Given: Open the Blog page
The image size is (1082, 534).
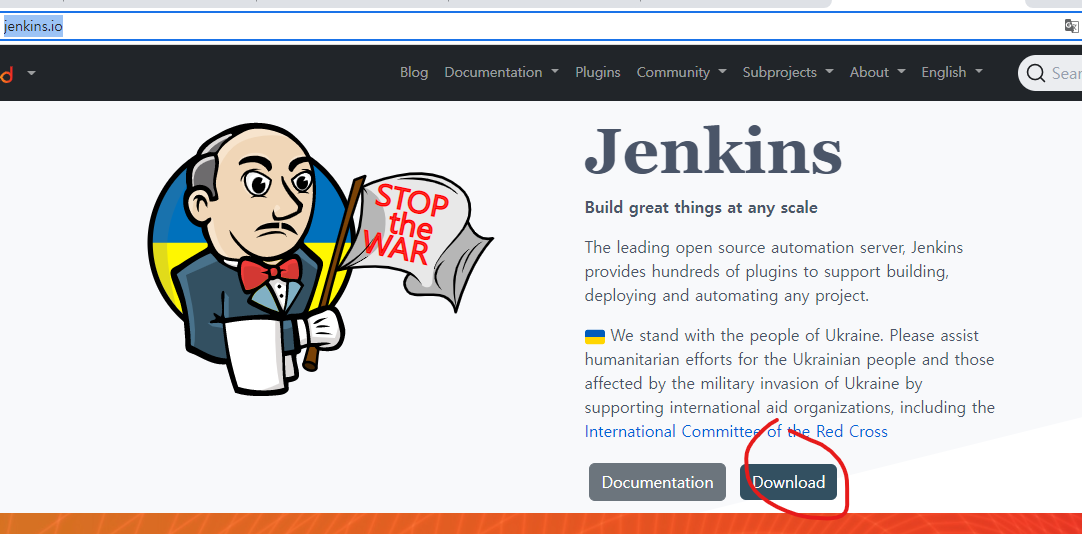Looking at the screenshot, I should click(x=414, y=72).
